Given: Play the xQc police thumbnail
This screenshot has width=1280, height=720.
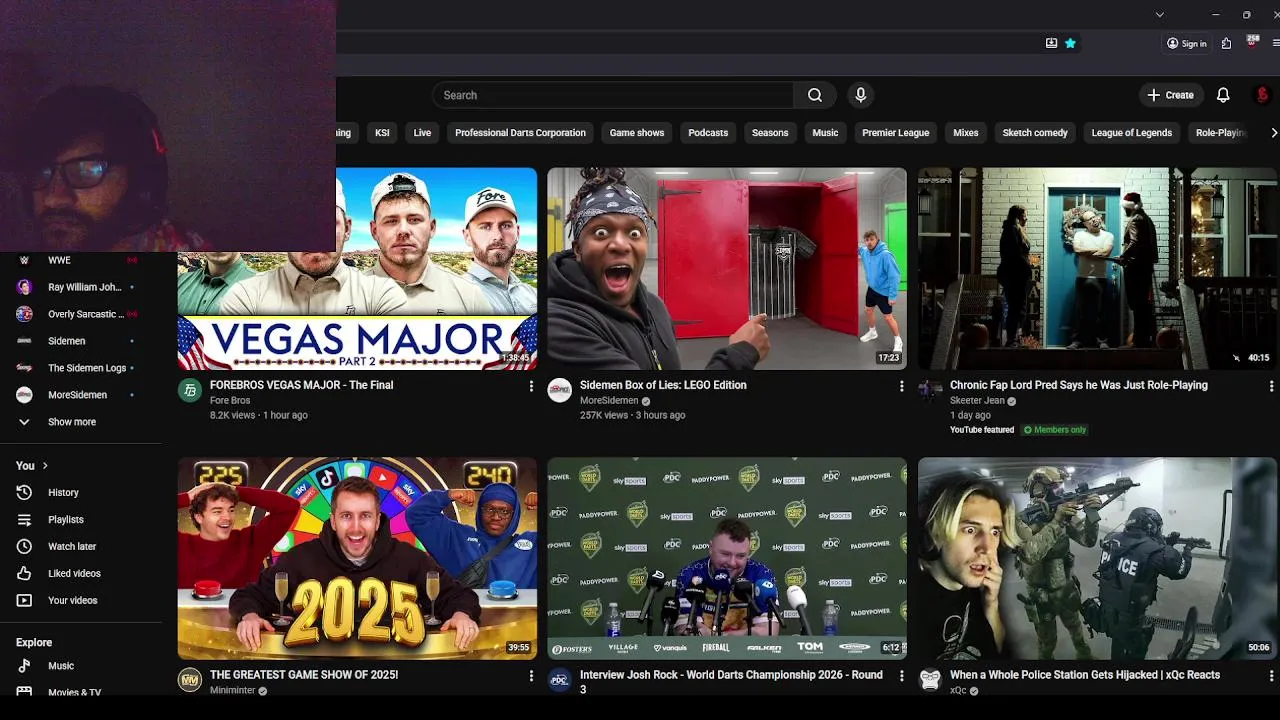Looking at the screenshot, I should tap(1098, 558).
